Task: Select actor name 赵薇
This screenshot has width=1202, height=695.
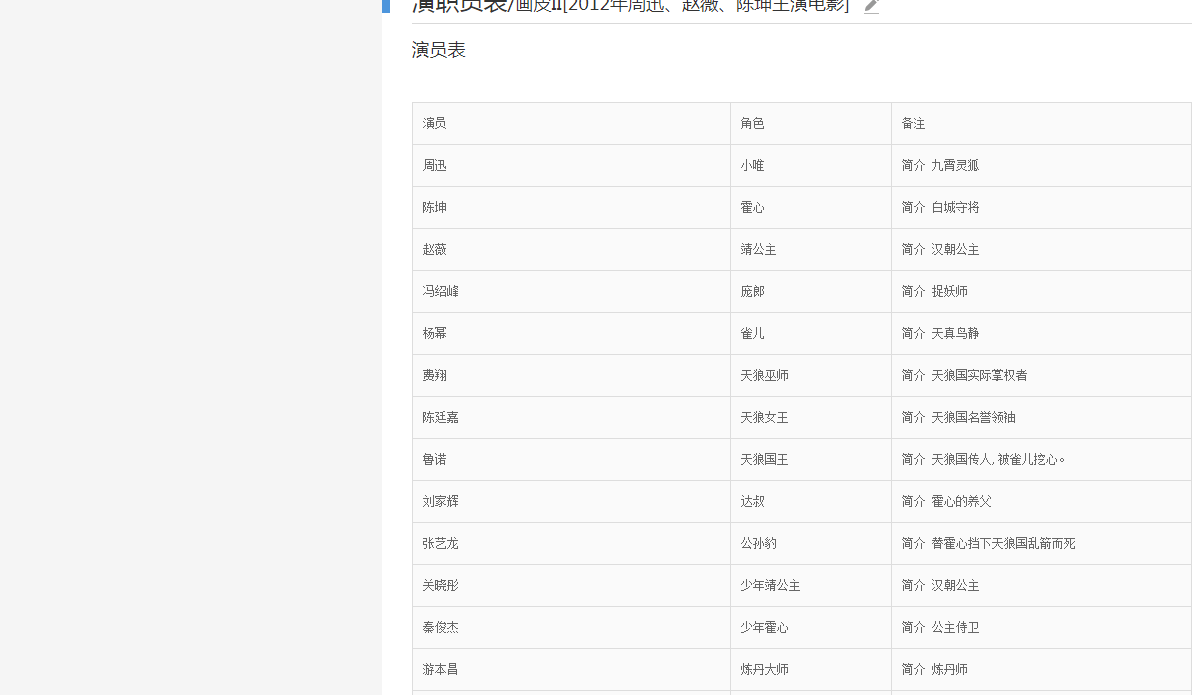Action: (434, 249)
